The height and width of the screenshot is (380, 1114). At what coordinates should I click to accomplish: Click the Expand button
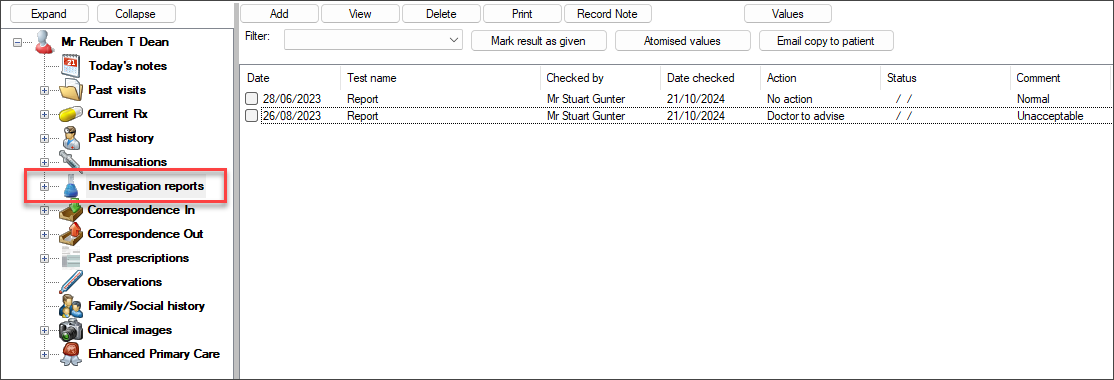coord(48,13)
